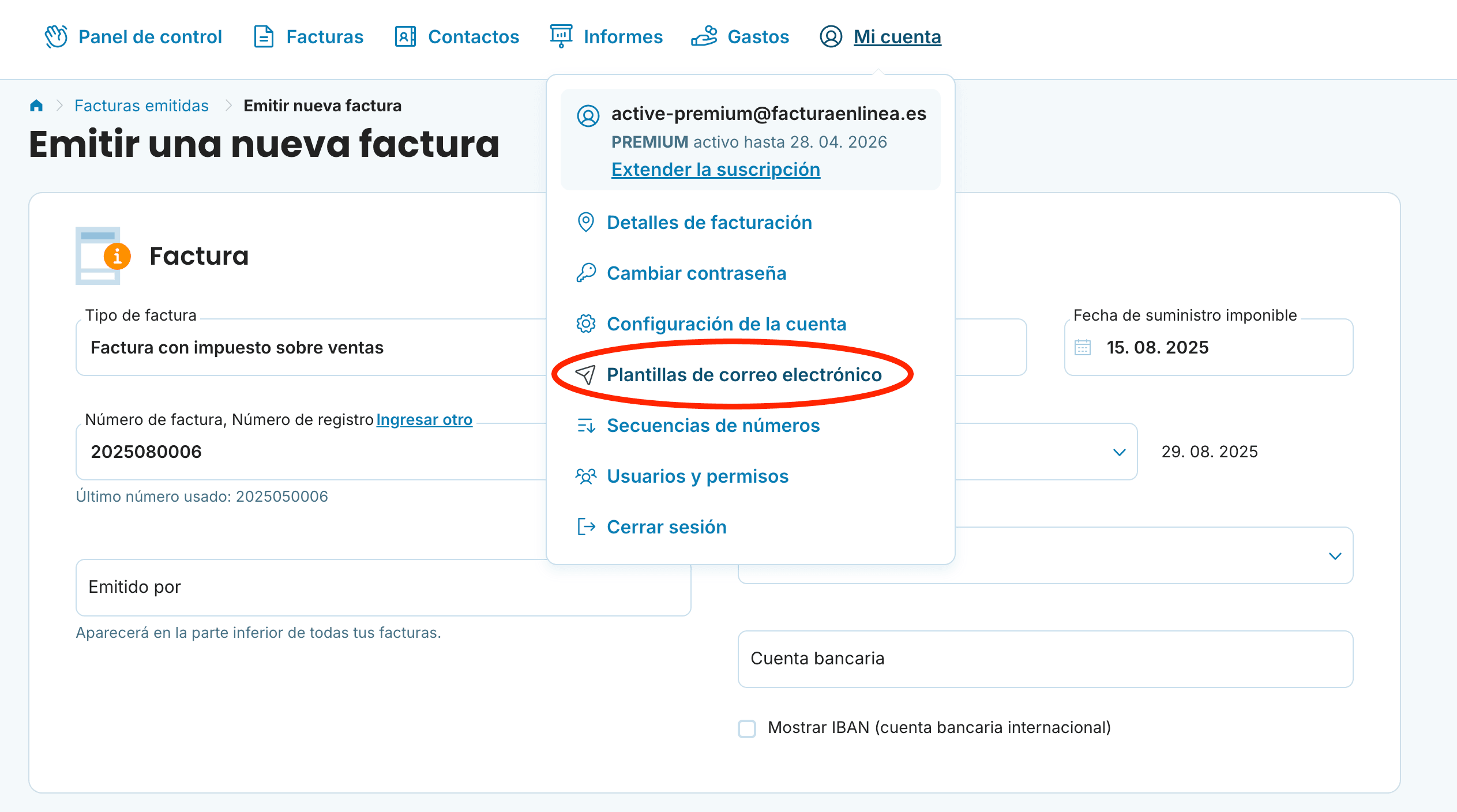Click the users icon for Usuarios y permisos
Viewport: 1457px width, 812px height.
tap(585, 476)
